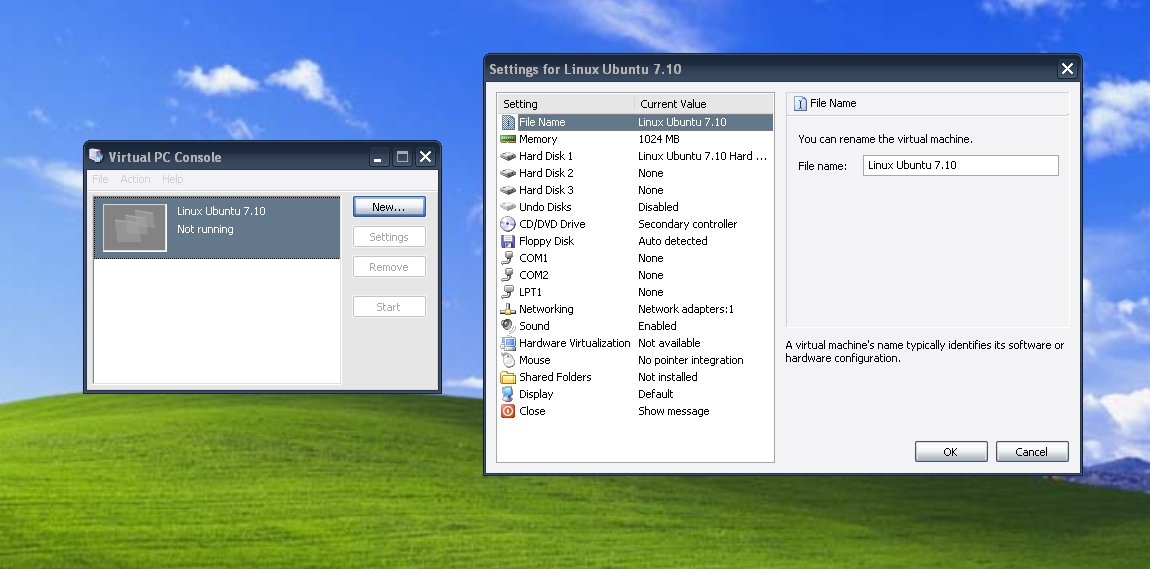
Task: Open the Help menu in Virtual PC Console
Action: coord(172,179)
